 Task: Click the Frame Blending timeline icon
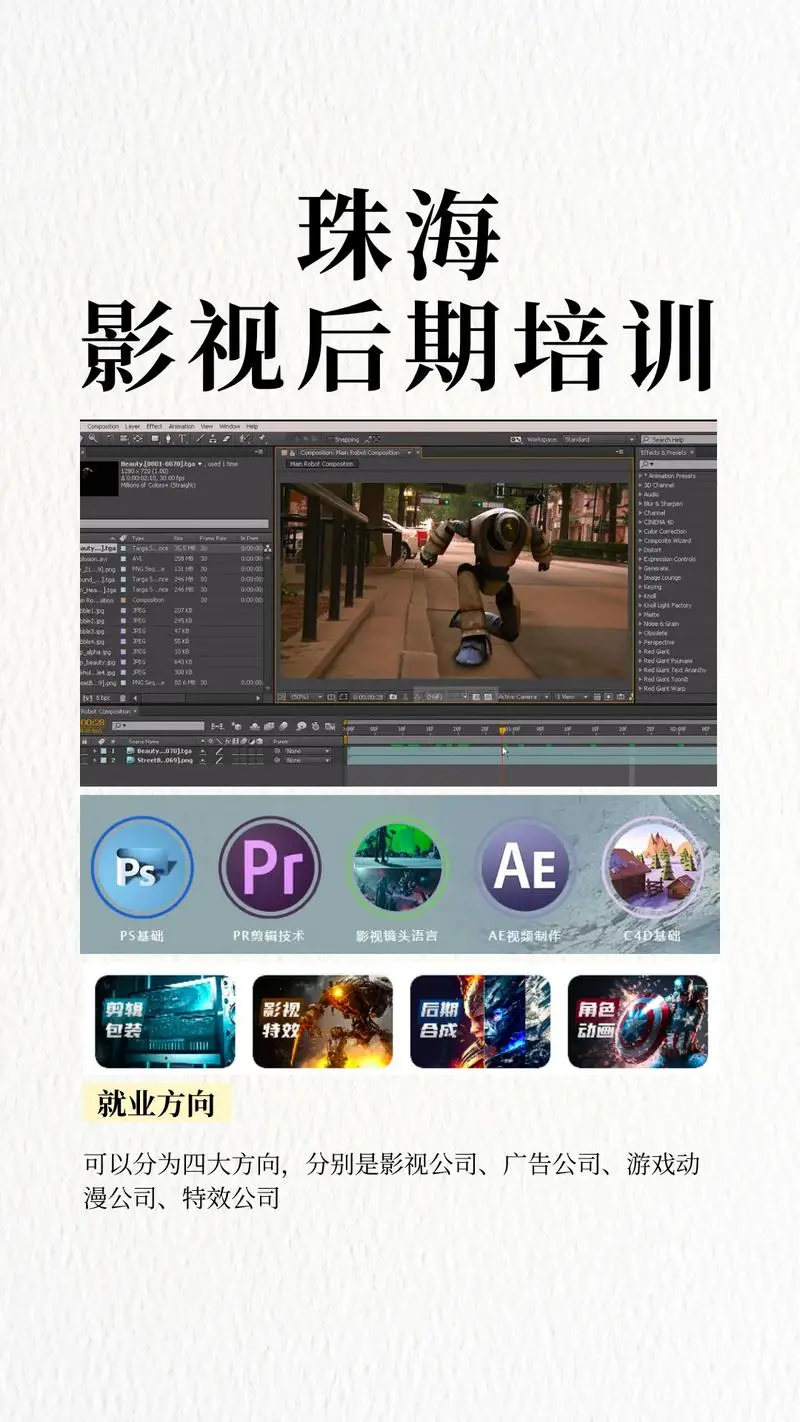tap(269, 726)
